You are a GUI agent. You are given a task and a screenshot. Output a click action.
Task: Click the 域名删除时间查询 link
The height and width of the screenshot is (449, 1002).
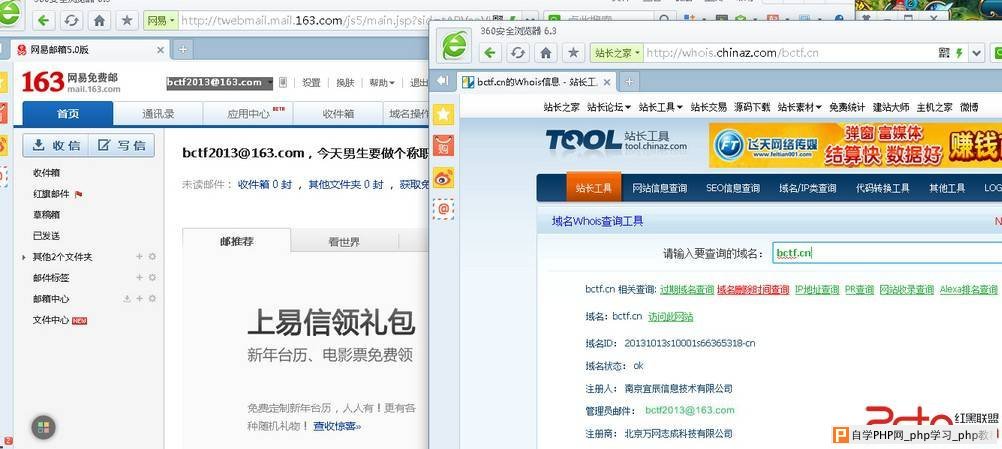(753, 290)
